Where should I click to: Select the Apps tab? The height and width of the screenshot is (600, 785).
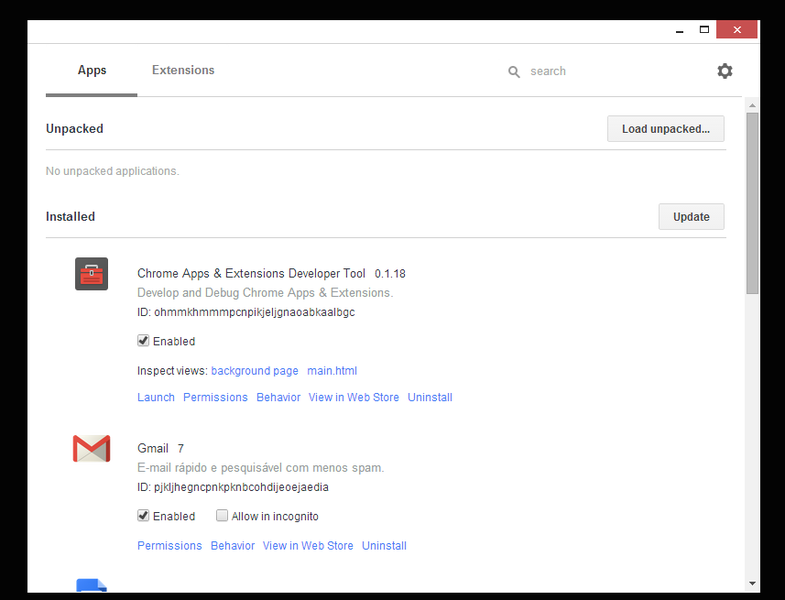pos(92,70)
